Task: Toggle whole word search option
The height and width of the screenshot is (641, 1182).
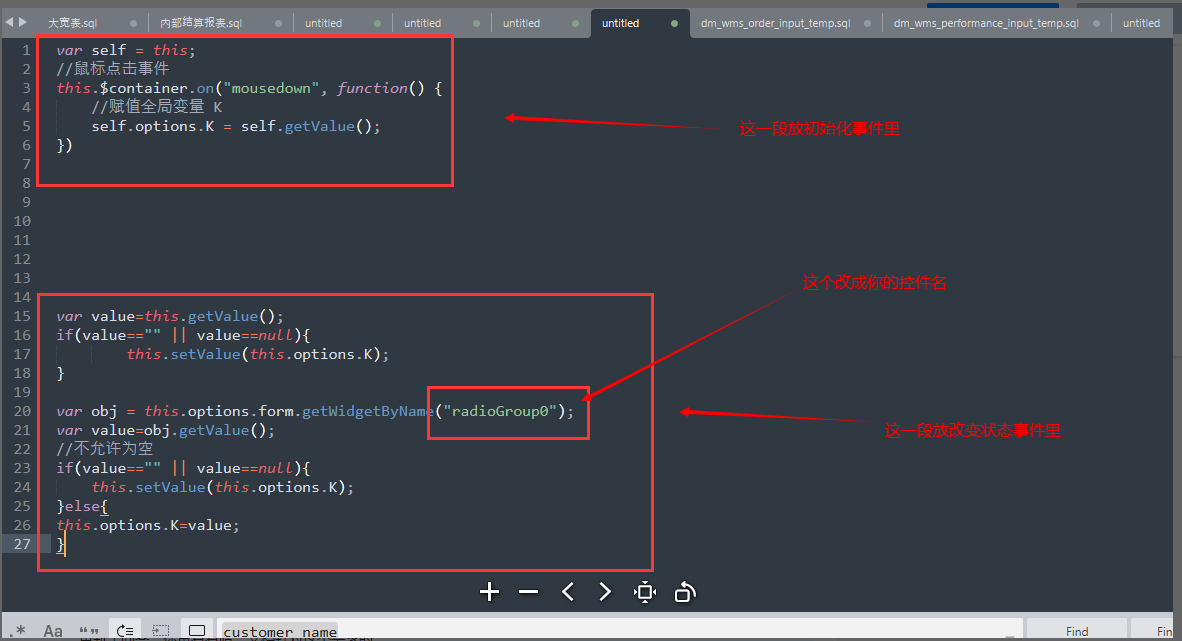Action: pos(89,631)
